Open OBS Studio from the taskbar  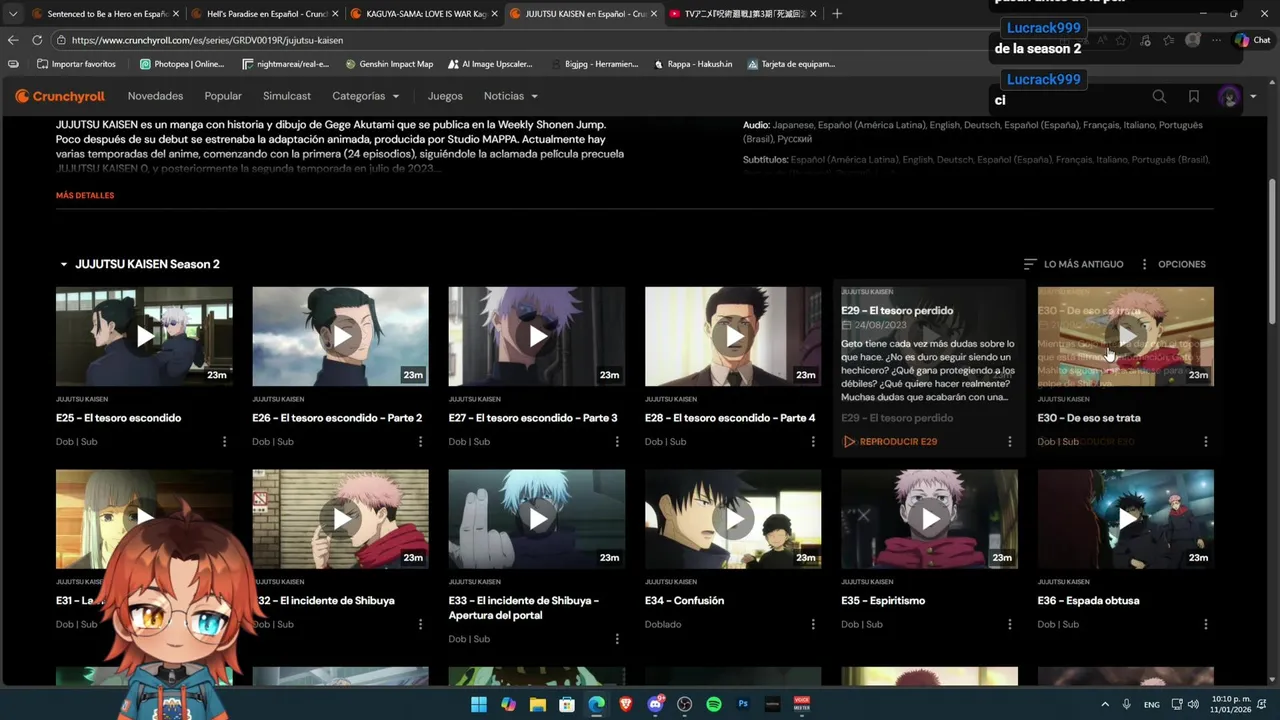685,704
